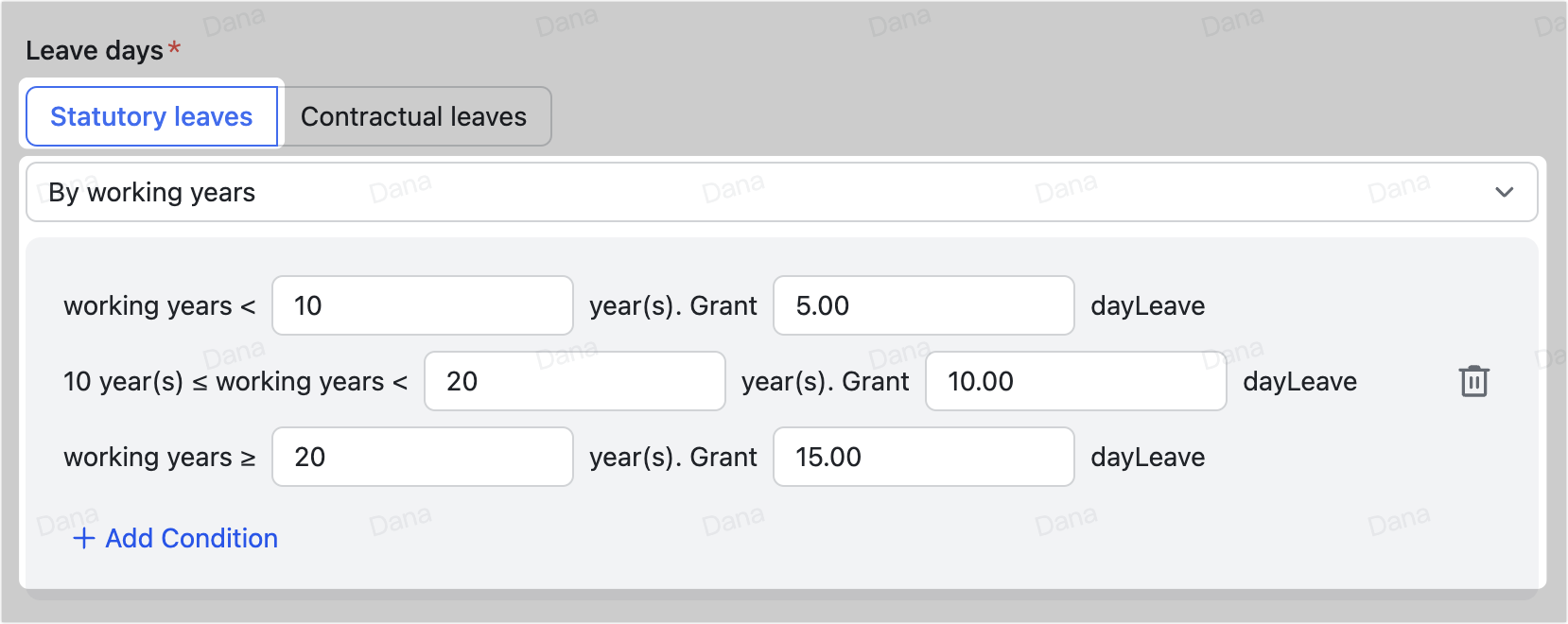This screenshot has width=1568, height=624.
Task: Click the 10.00 day leave grant field
Action: click(x=1075, y=381)
